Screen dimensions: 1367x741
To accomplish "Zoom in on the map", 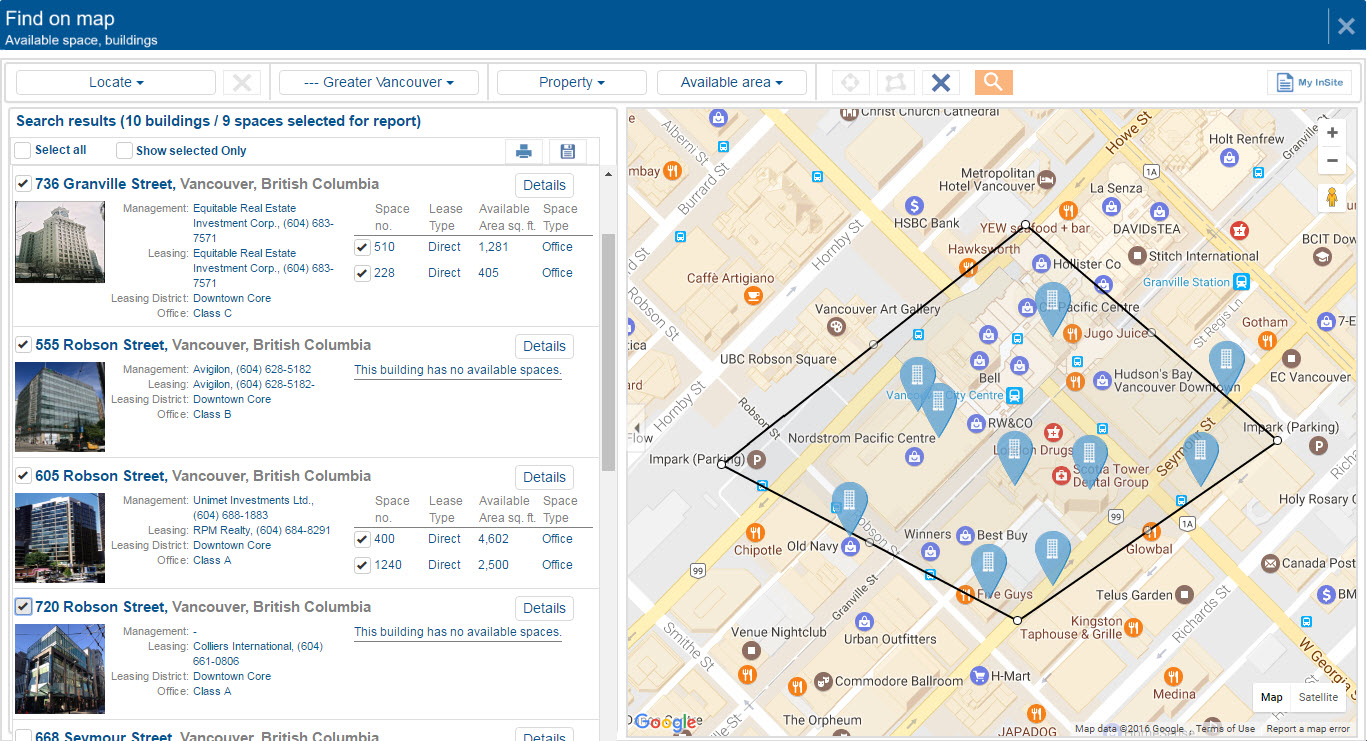I will [1332, 133].
